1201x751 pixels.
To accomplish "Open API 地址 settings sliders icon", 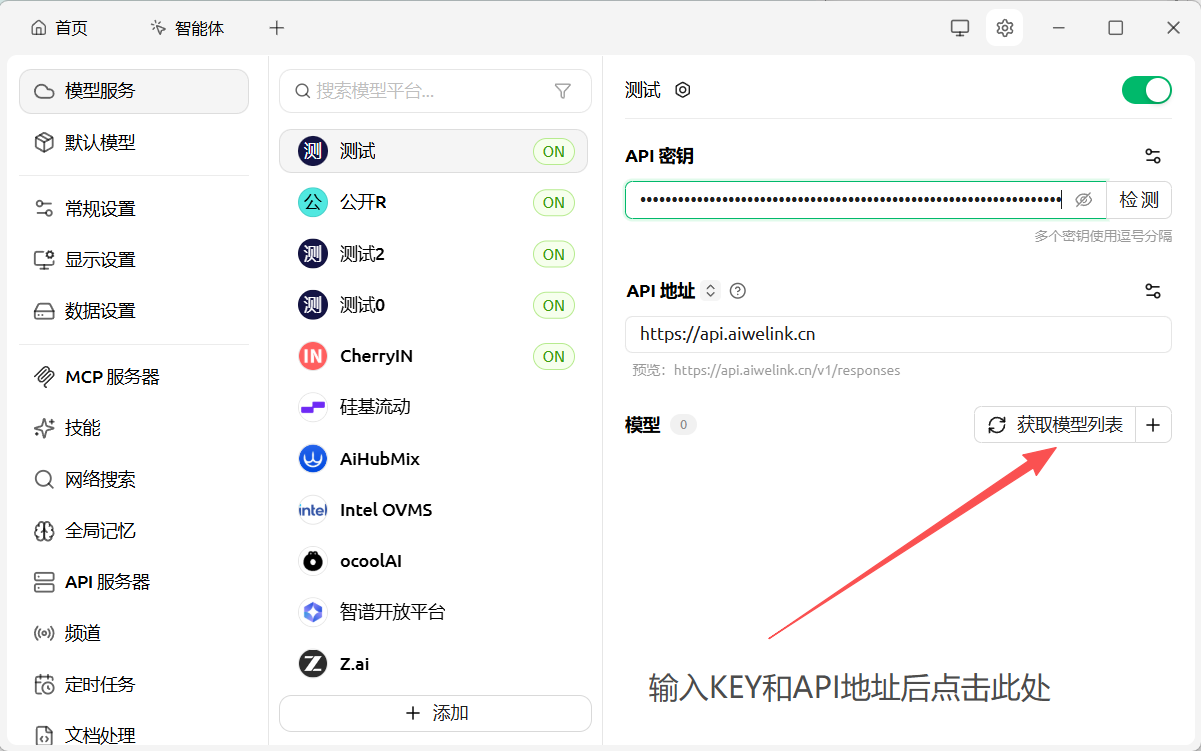I will point(1153,291).
